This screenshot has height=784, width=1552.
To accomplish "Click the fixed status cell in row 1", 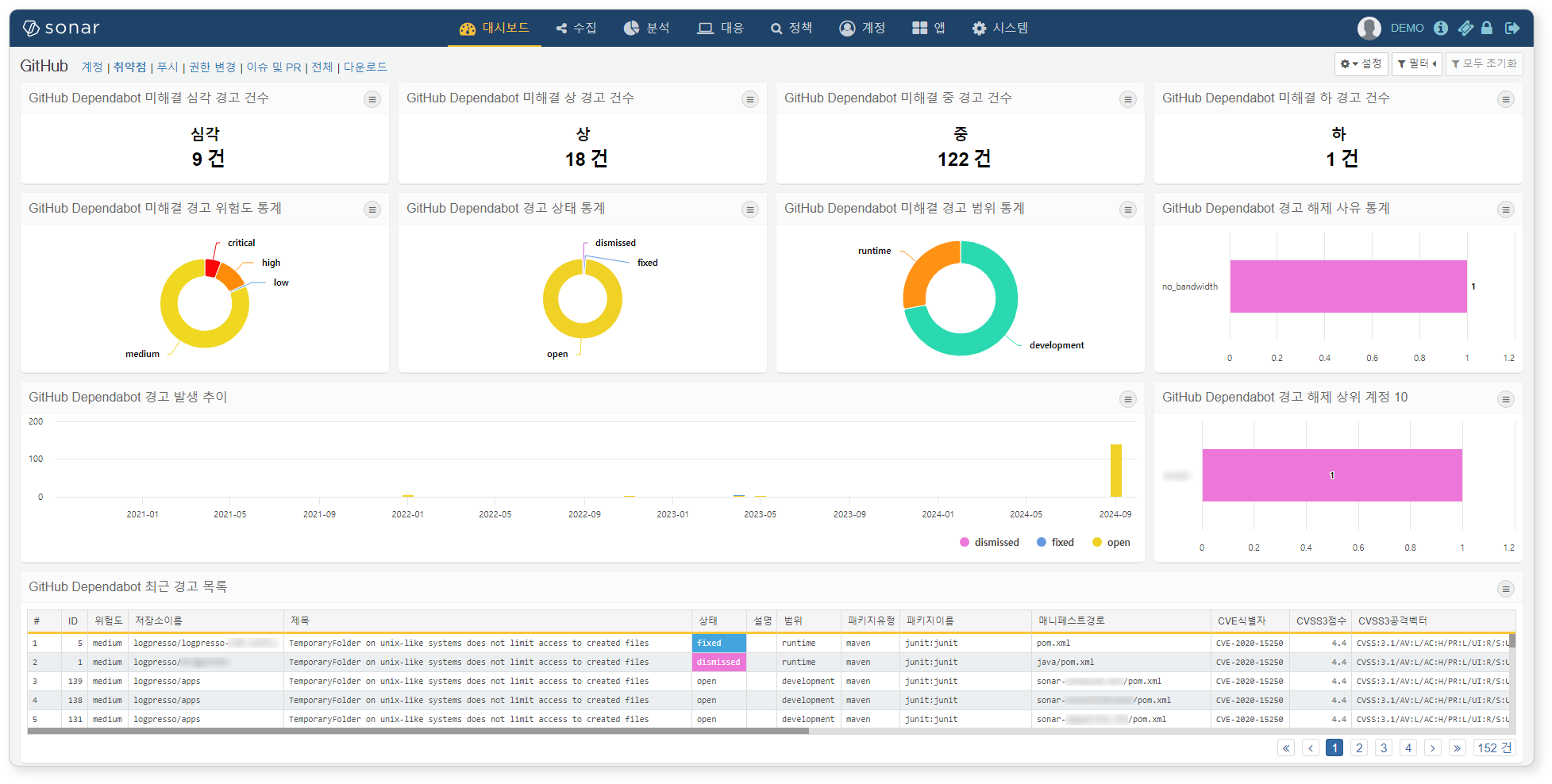I will coord(719,643).
